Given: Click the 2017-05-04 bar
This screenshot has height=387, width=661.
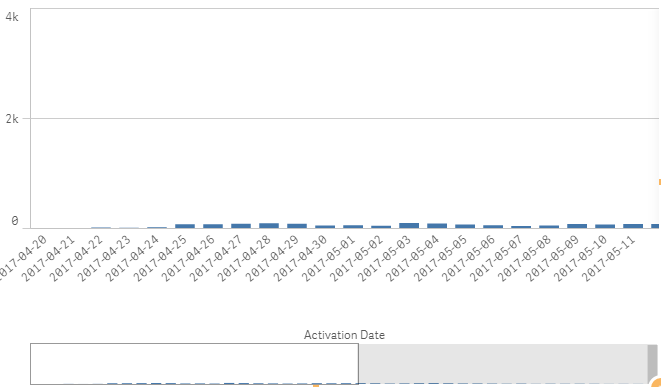Looking at the screenshot, I should click(437, 226).
